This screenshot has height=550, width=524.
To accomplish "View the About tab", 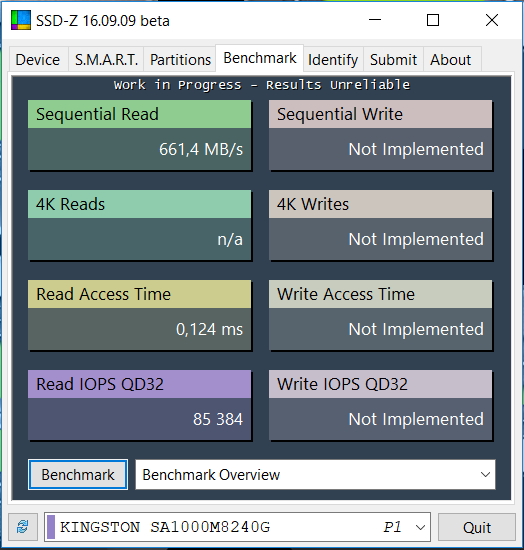I will click(x=451, y=59).
